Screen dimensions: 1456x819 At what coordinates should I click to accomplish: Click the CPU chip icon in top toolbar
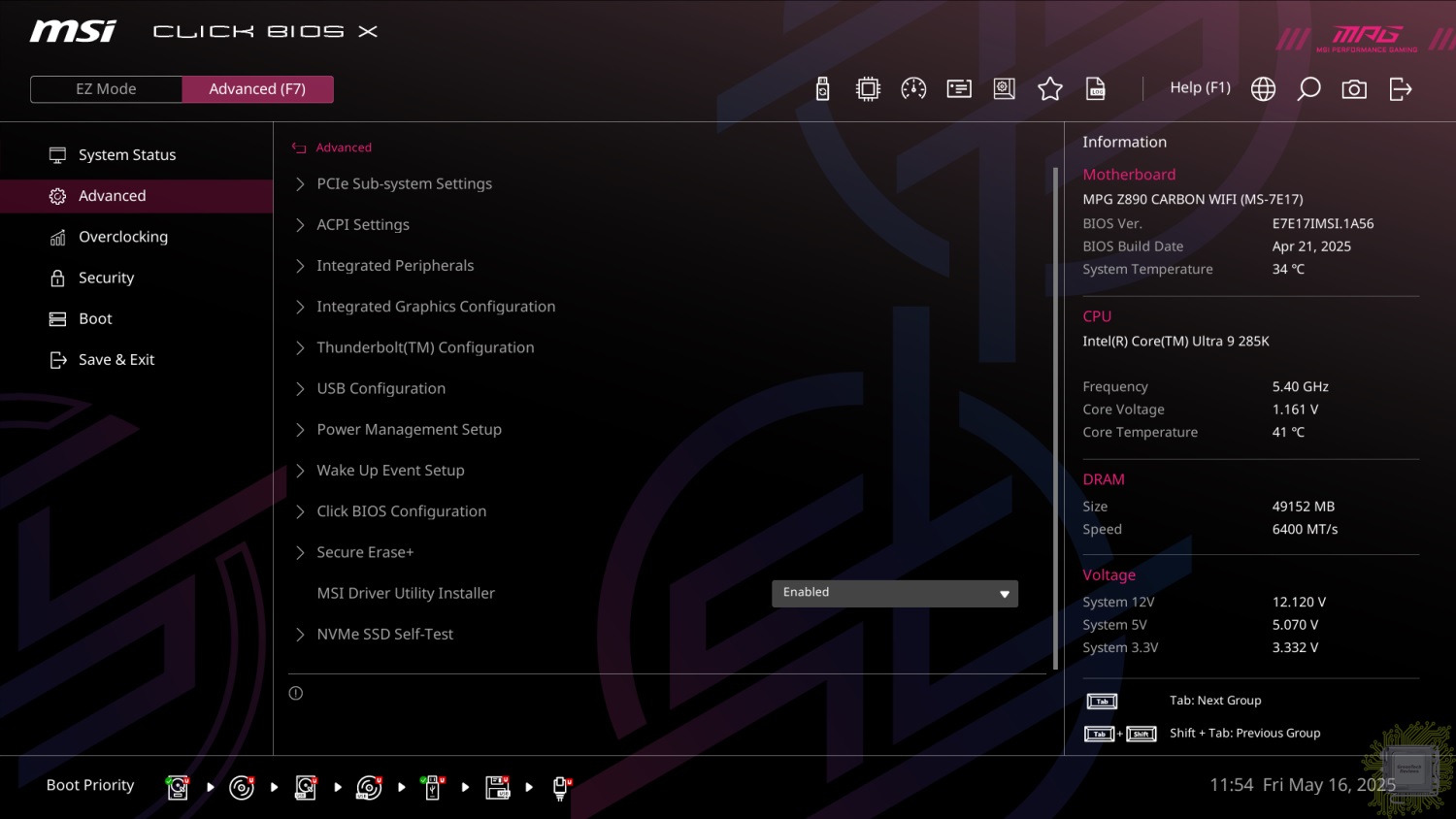pyautogui.click(x=868, y=89)
